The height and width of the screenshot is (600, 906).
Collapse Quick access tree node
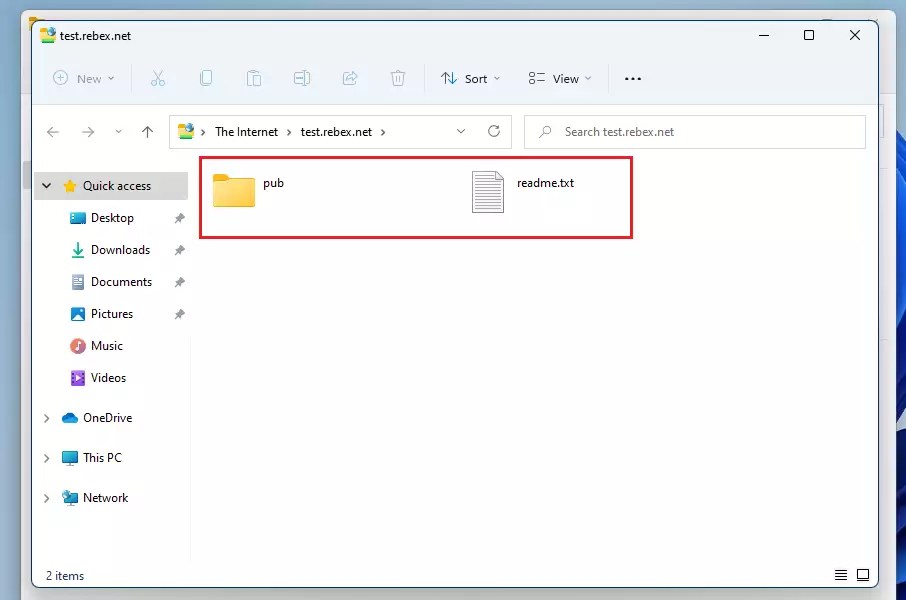pos(47,186)
